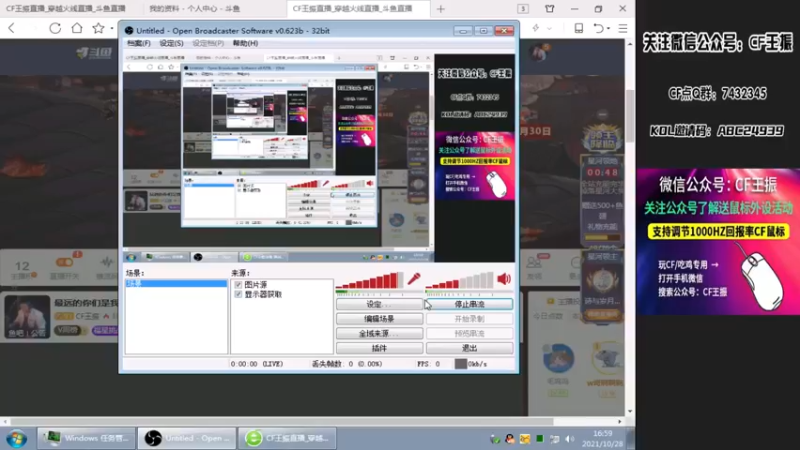Click the QQ penguin tray icon
Viewport: 800px width, 450px height.
[509, 439]
